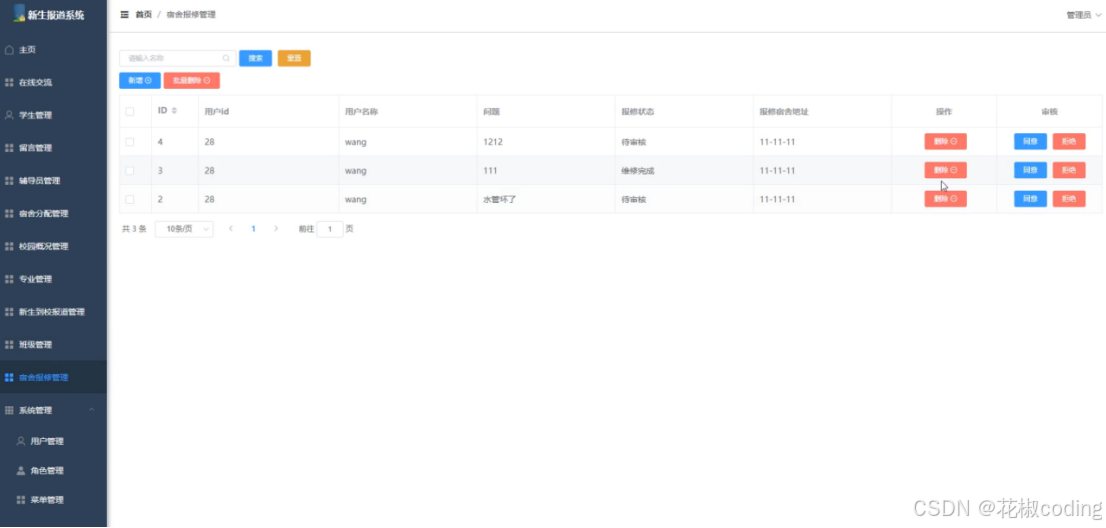
Task: Click the 首页 breadcrumb link
Action: point(143,14)
